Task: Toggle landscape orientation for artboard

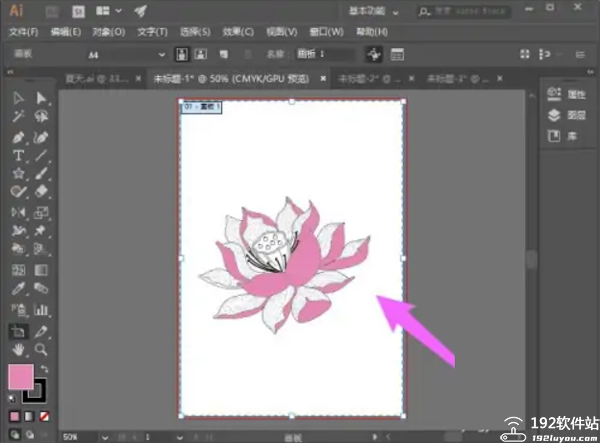Action: [201, 54]
